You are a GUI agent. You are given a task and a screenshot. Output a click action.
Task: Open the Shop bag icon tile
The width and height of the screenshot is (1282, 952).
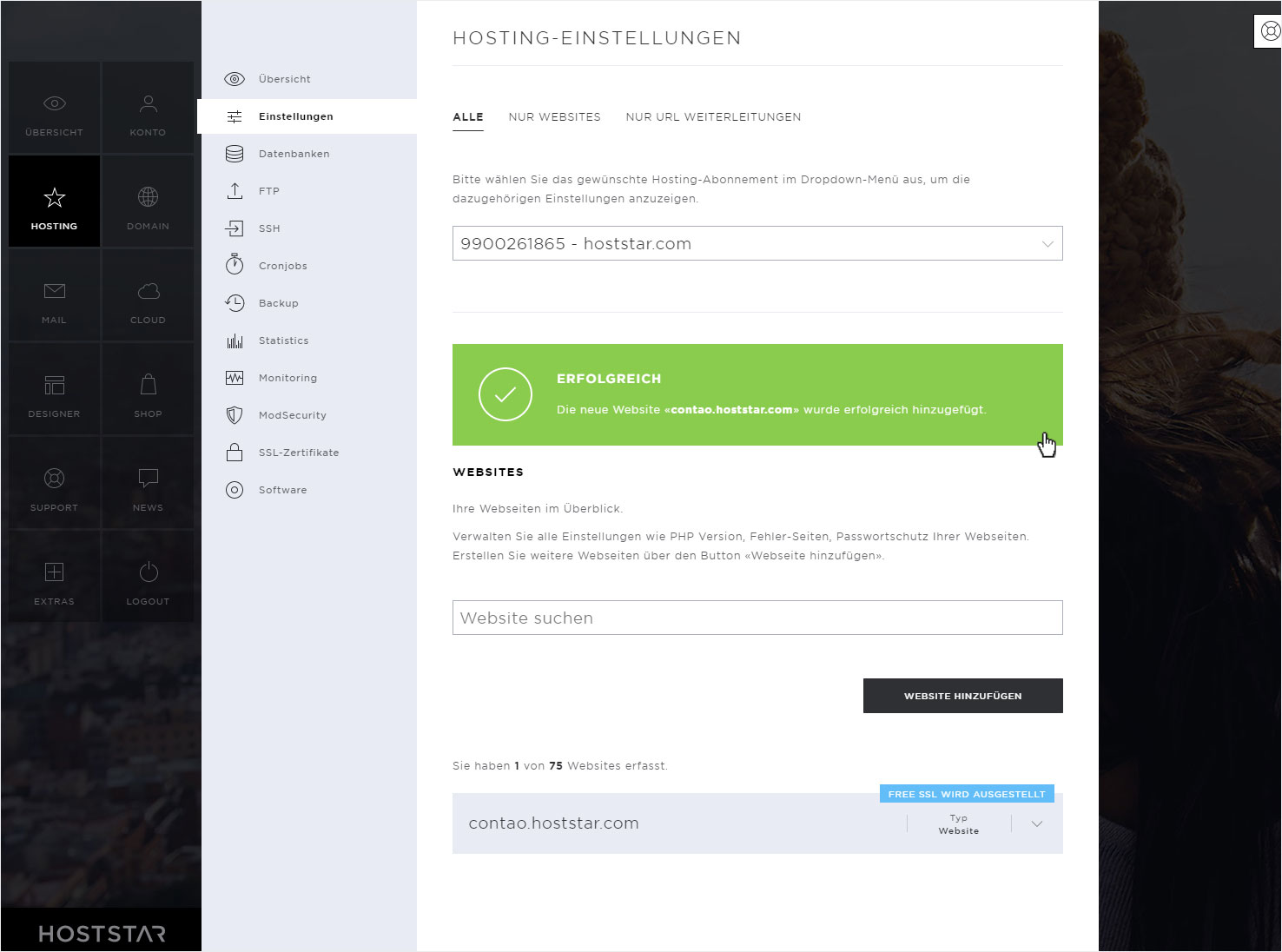(148, 389)
